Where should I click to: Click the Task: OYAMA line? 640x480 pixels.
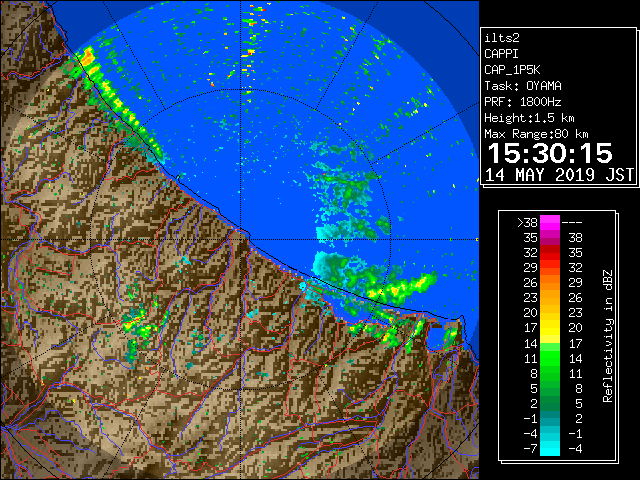(523, 86)
